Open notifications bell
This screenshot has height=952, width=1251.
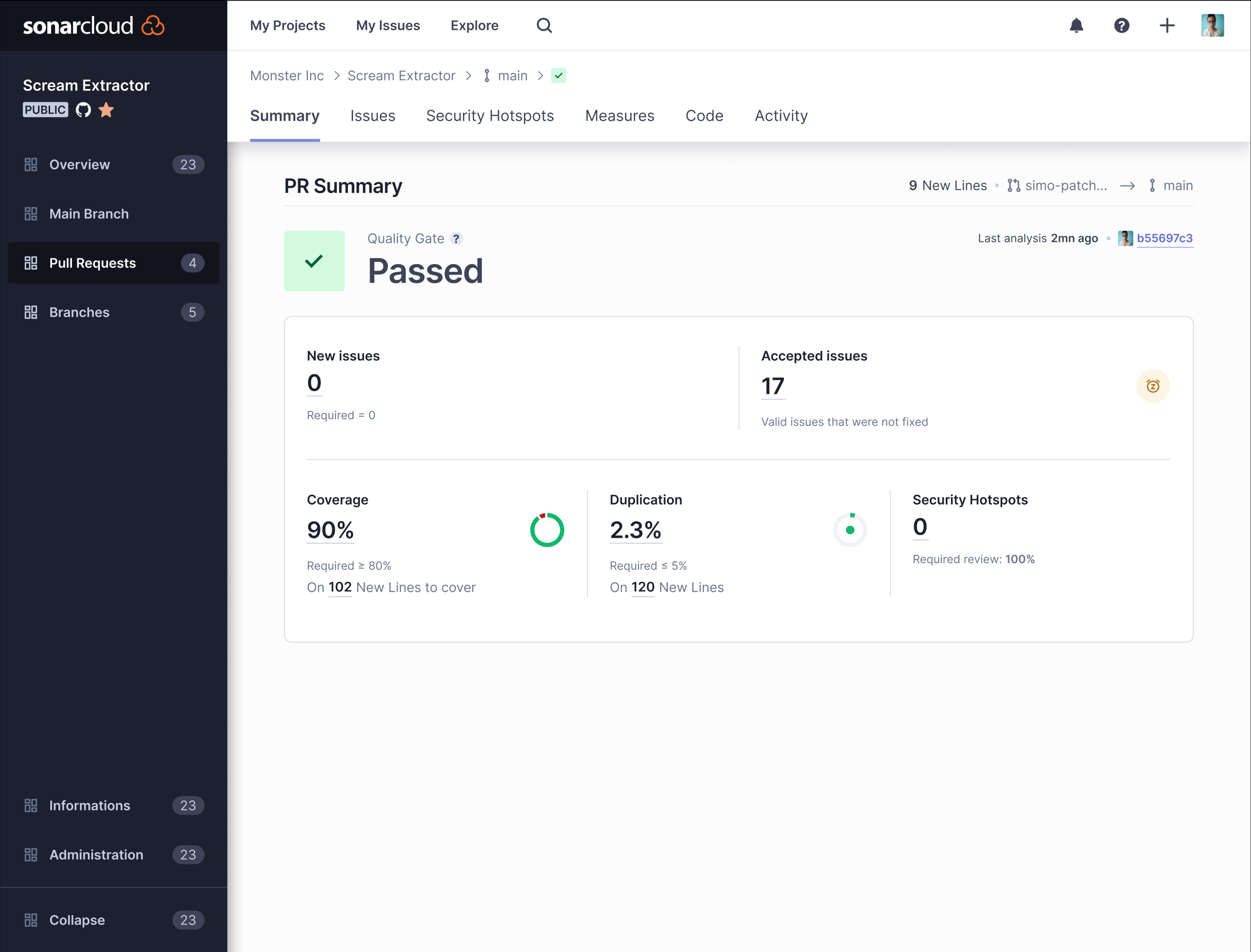[x=1076, y=26]
